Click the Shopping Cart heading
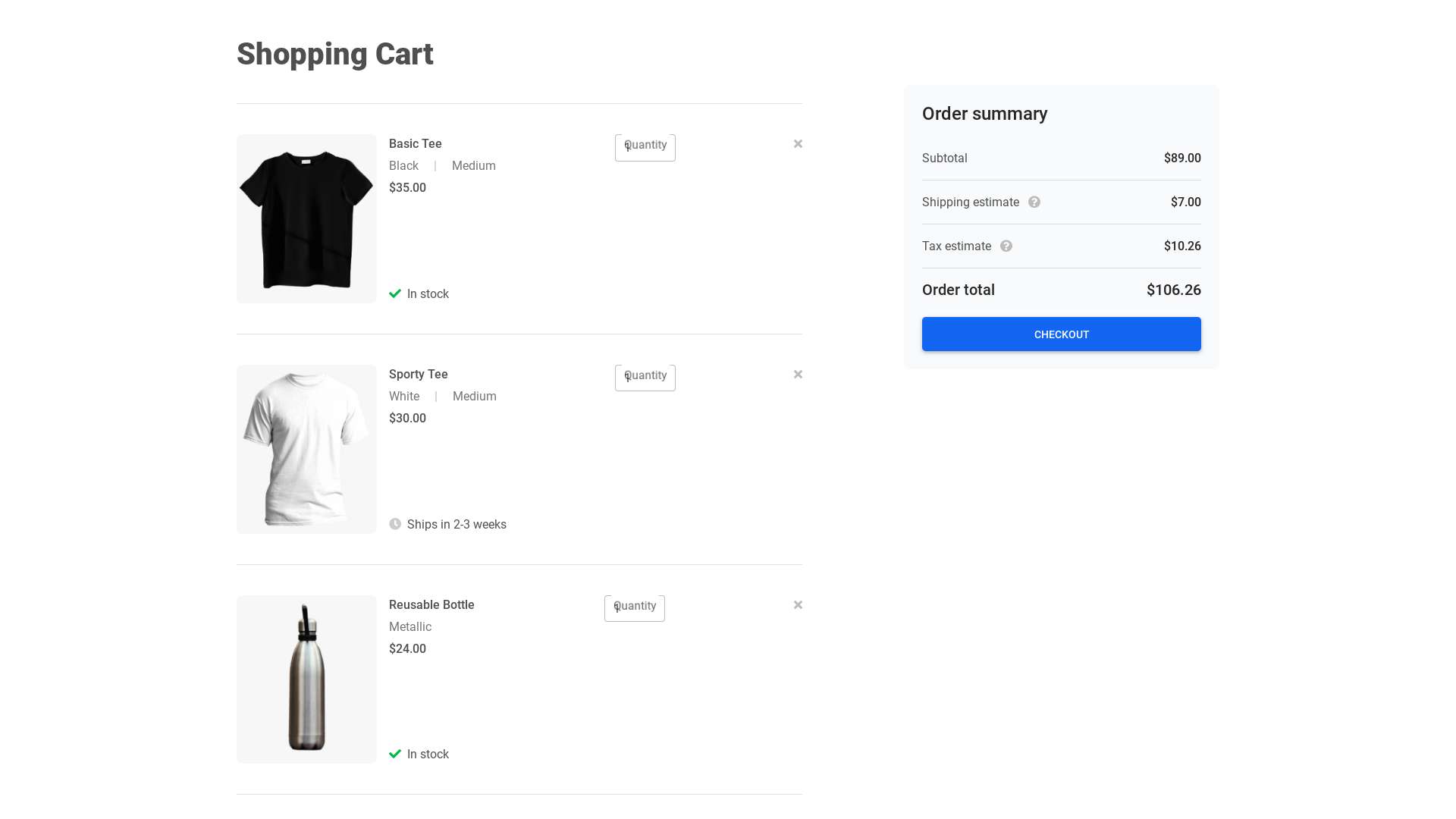Image resolution: width=1456 pixels, height=819 pixels. (x=334, y=55)
